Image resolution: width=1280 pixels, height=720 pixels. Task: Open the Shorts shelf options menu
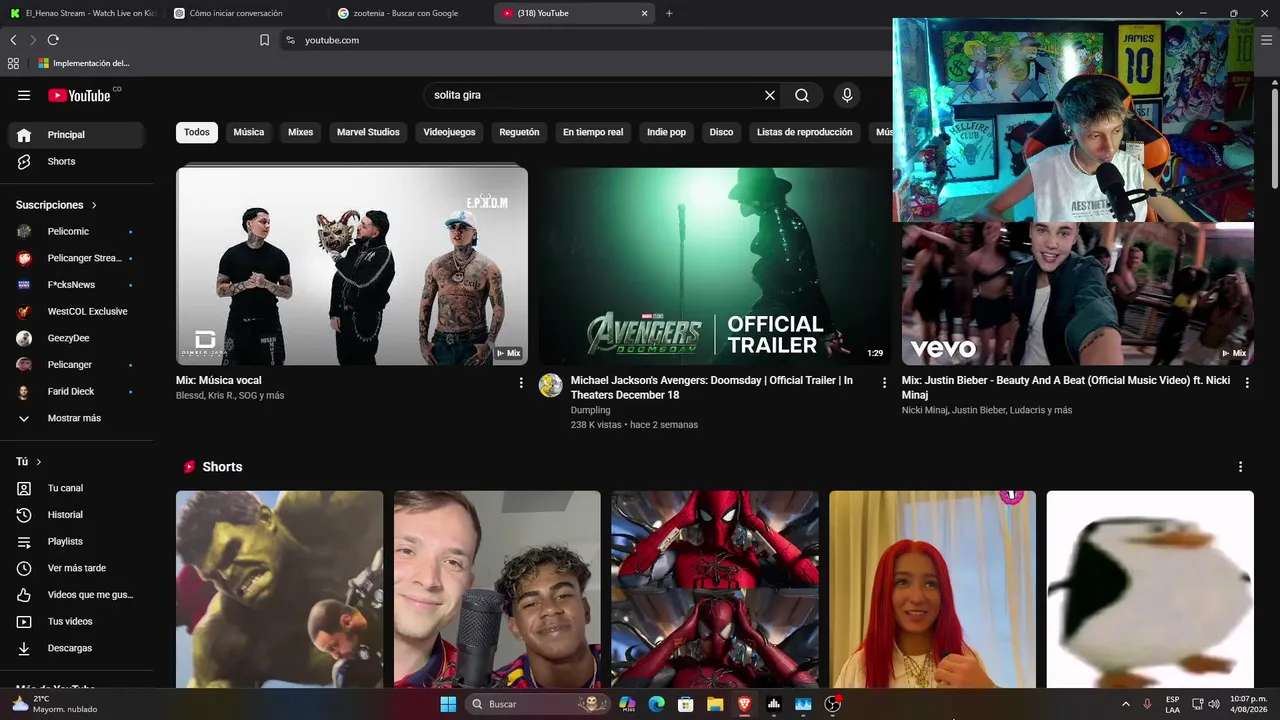1240,467
